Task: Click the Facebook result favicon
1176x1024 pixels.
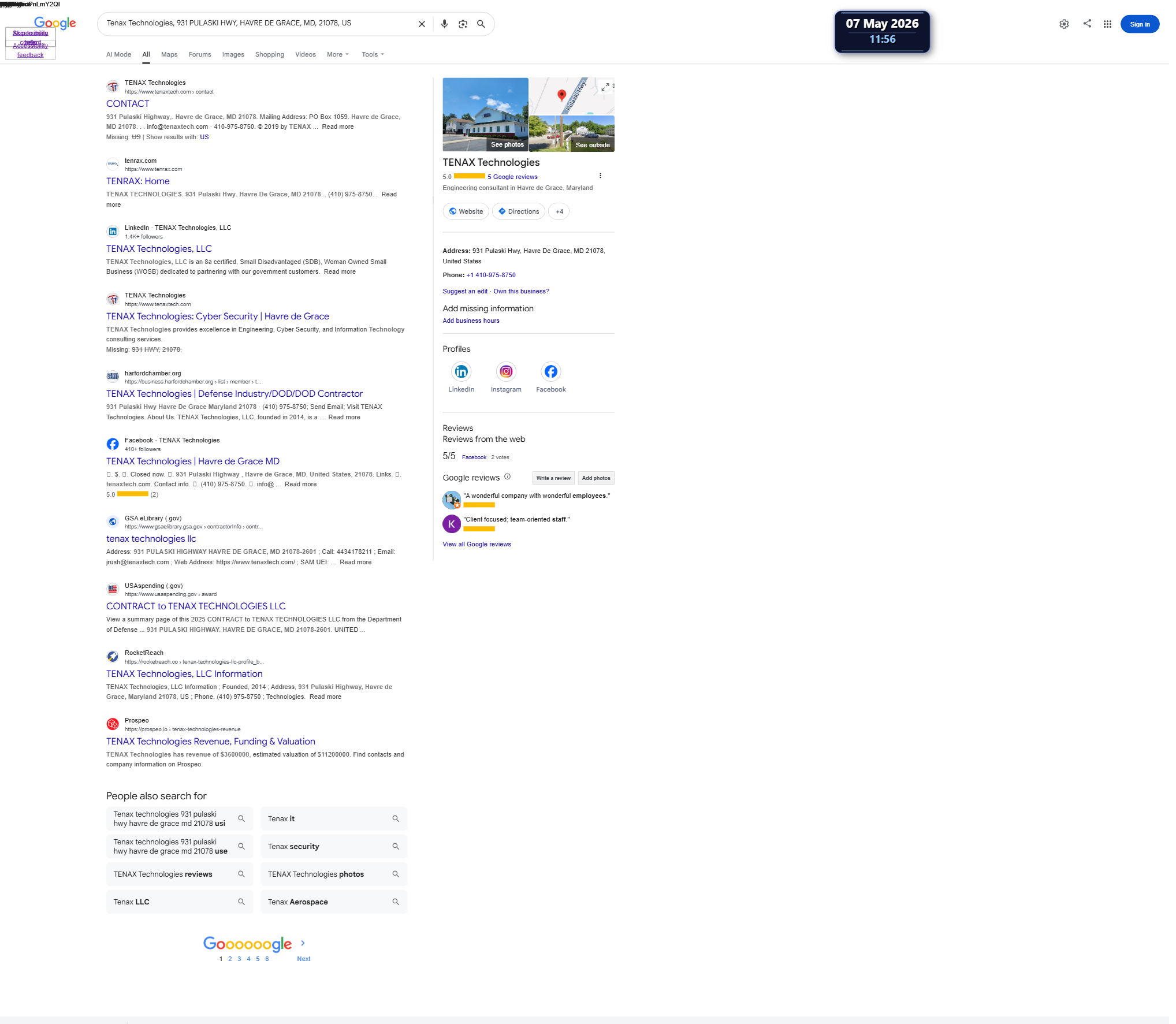Action: (113, 444)
